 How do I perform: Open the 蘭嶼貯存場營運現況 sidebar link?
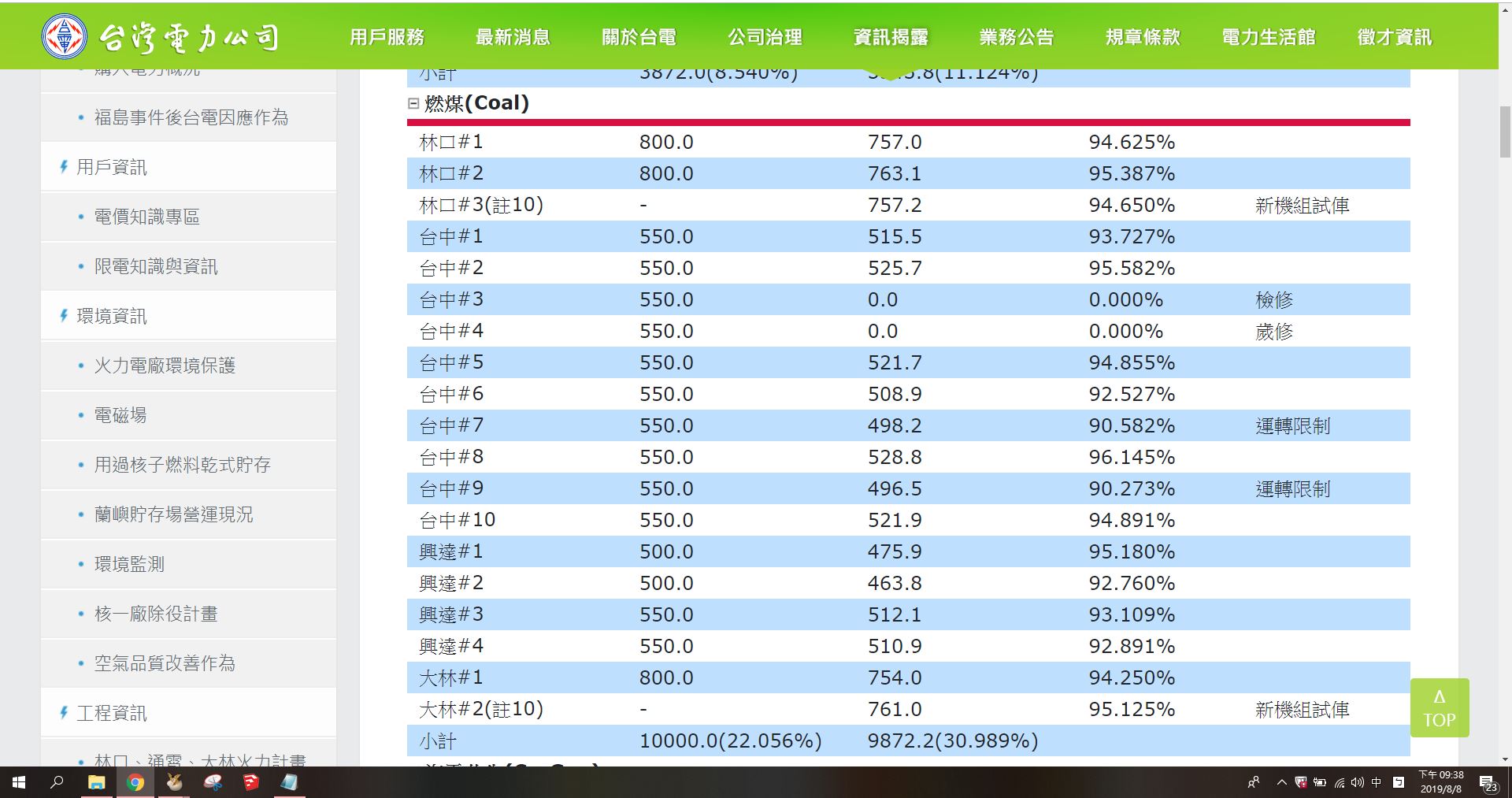click(x=174, y=514)
